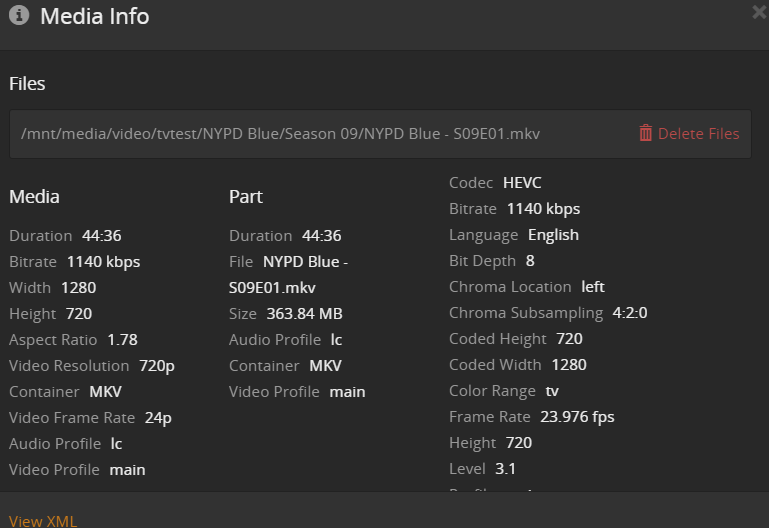Select the 4:2:0 Chroma Subsampling value
The width and height of the screenshot is (769, 528).
point(630,313)
